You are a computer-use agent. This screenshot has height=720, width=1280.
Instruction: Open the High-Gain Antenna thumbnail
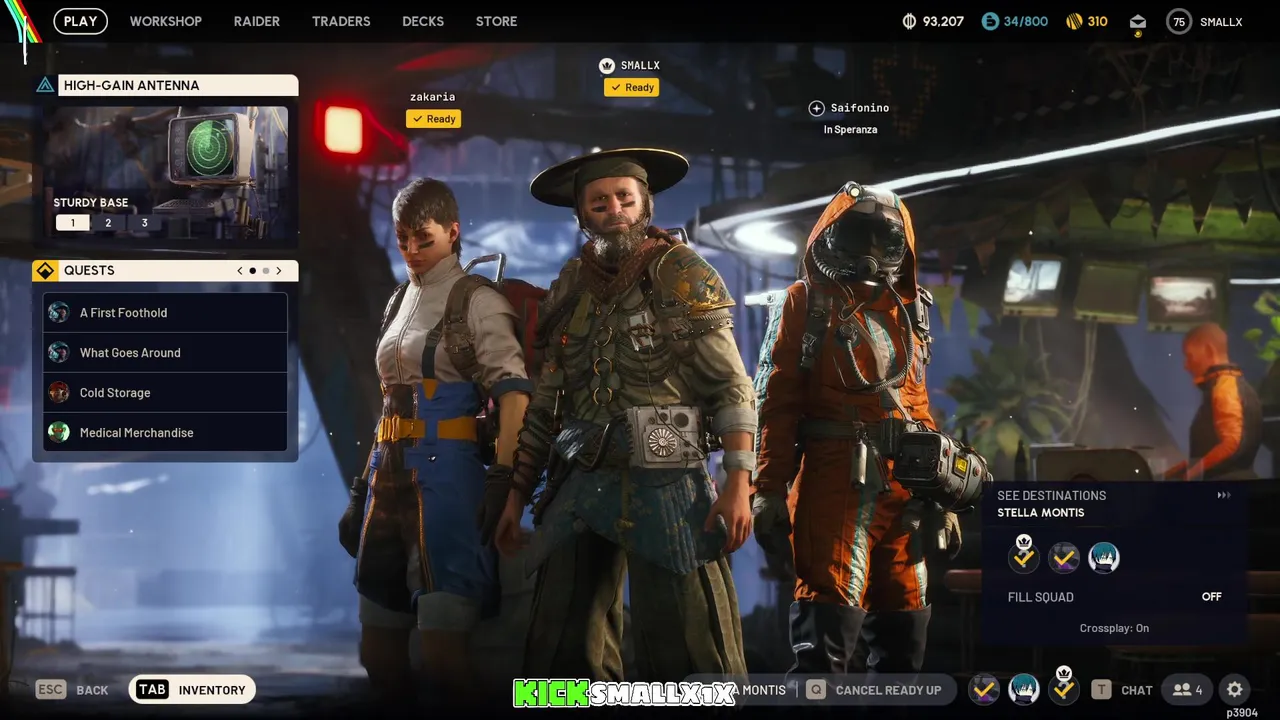[x=166, y=172]
